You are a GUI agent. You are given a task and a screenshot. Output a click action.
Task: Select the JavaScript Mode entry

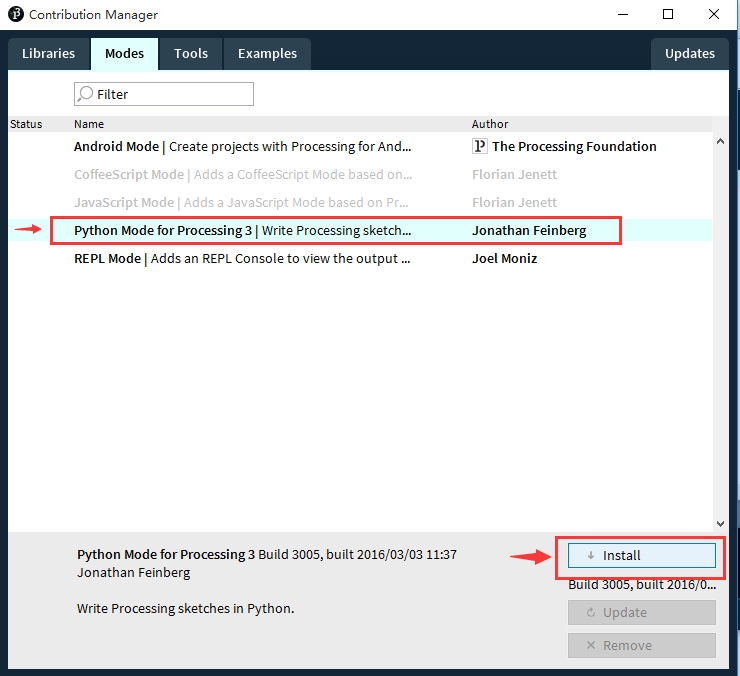(360, 203)
